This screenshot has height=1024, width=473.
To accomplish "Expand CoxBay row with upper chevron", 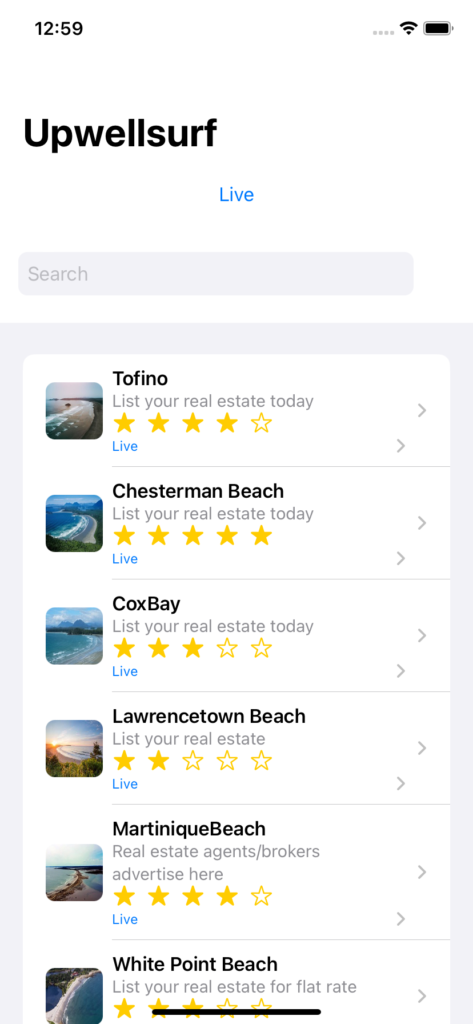I will (x=422, y=635).
